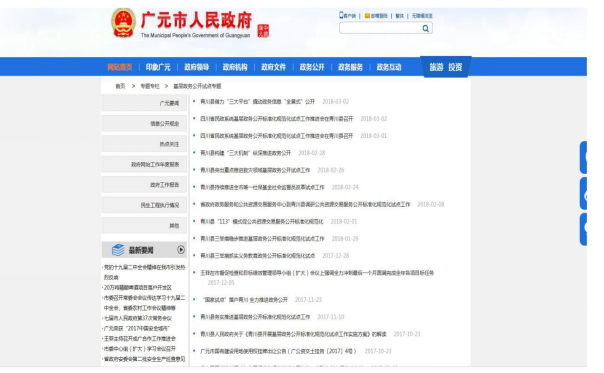
Task: Open the 20万吨醋酸 news link
Action: [138, 287]
